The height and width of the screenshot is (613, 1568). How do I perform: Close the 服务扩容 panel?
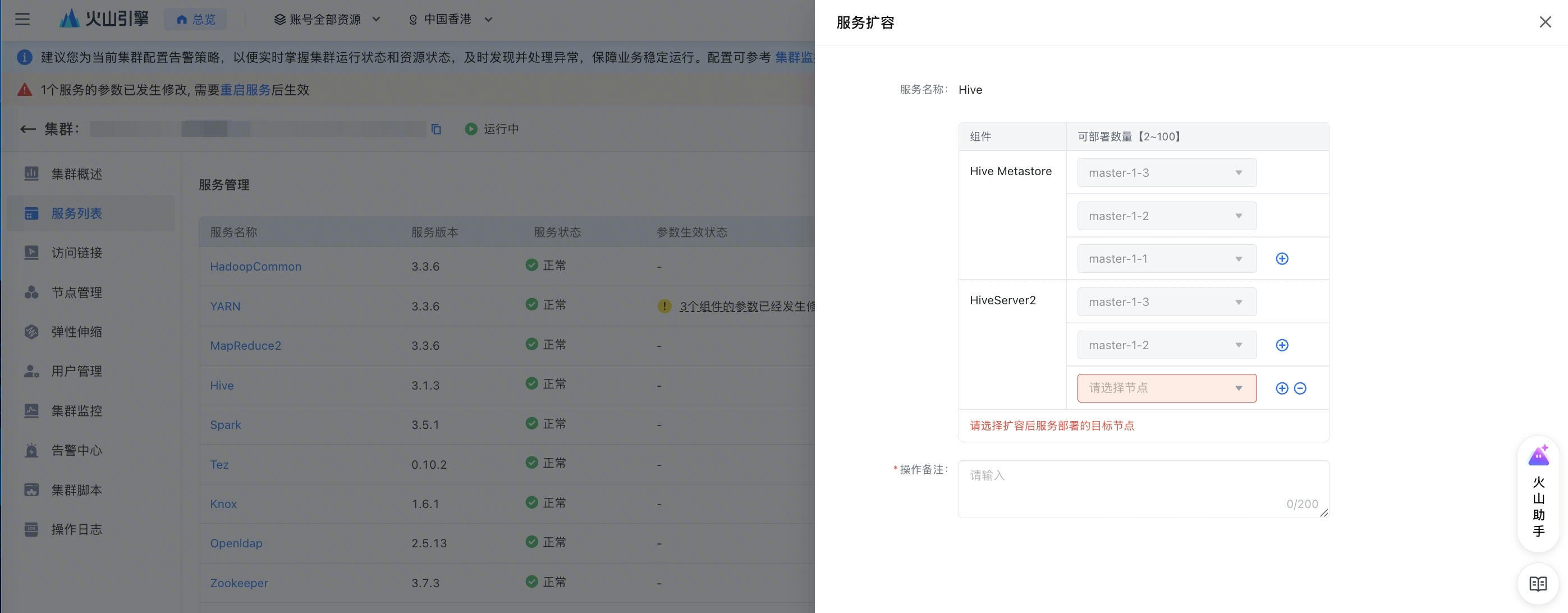click(x=1545, y=22)
